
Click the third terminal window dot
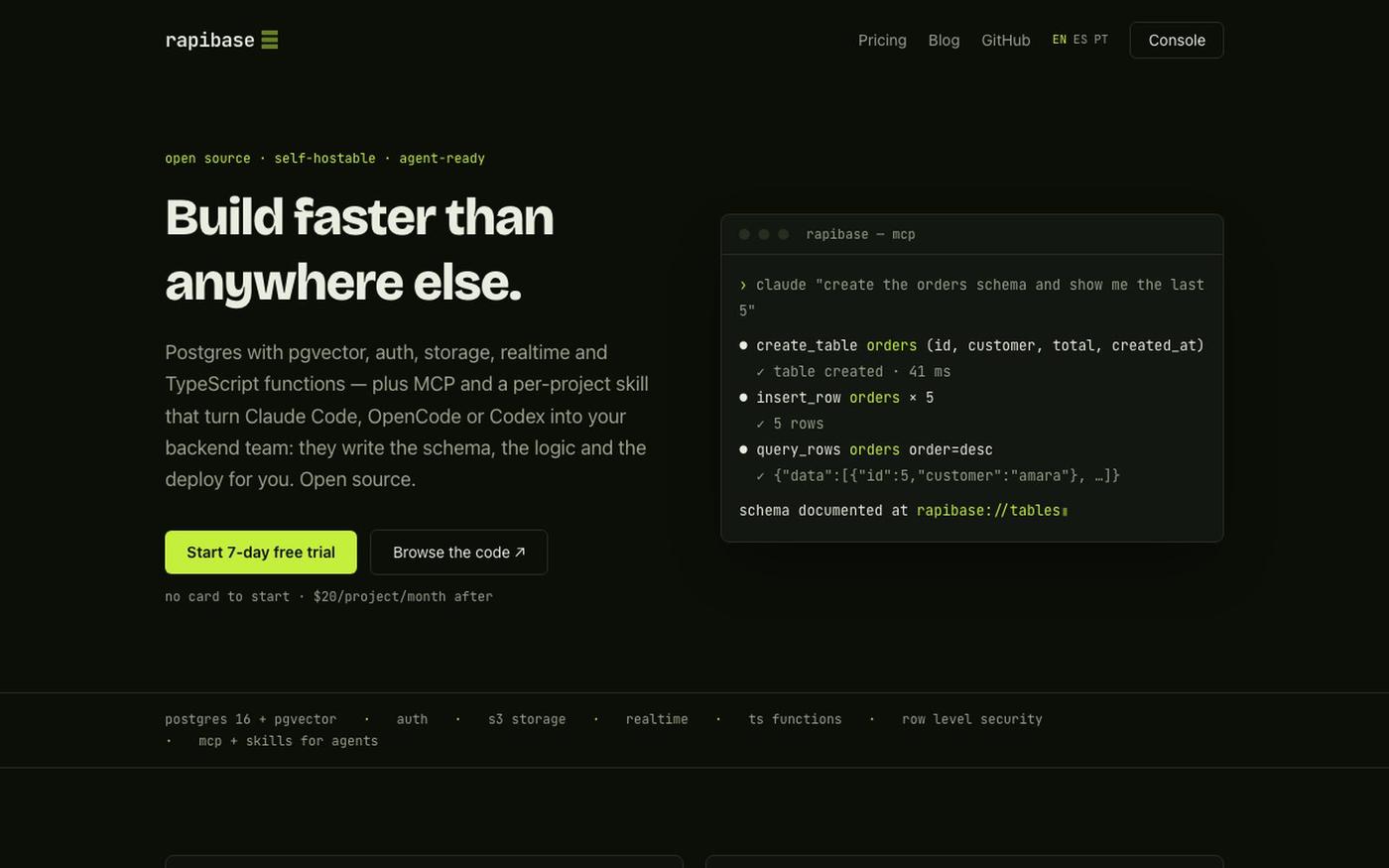click(x=784, y=234)
